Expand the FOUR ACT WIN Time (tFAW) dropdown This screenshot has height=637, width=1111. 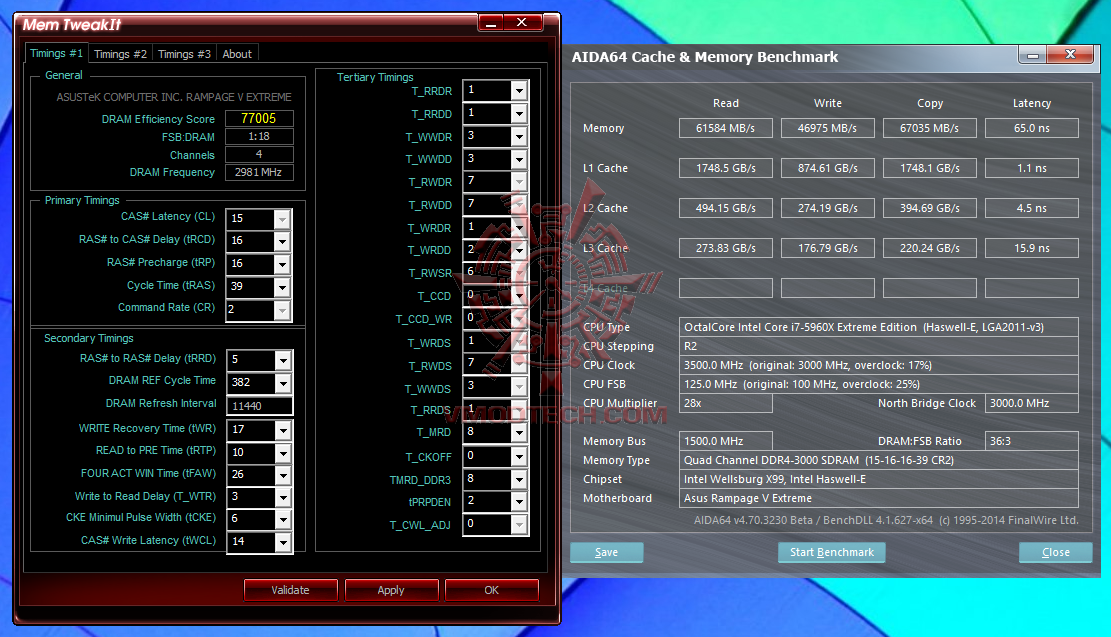pyautogui.click(x=283, y=475)
